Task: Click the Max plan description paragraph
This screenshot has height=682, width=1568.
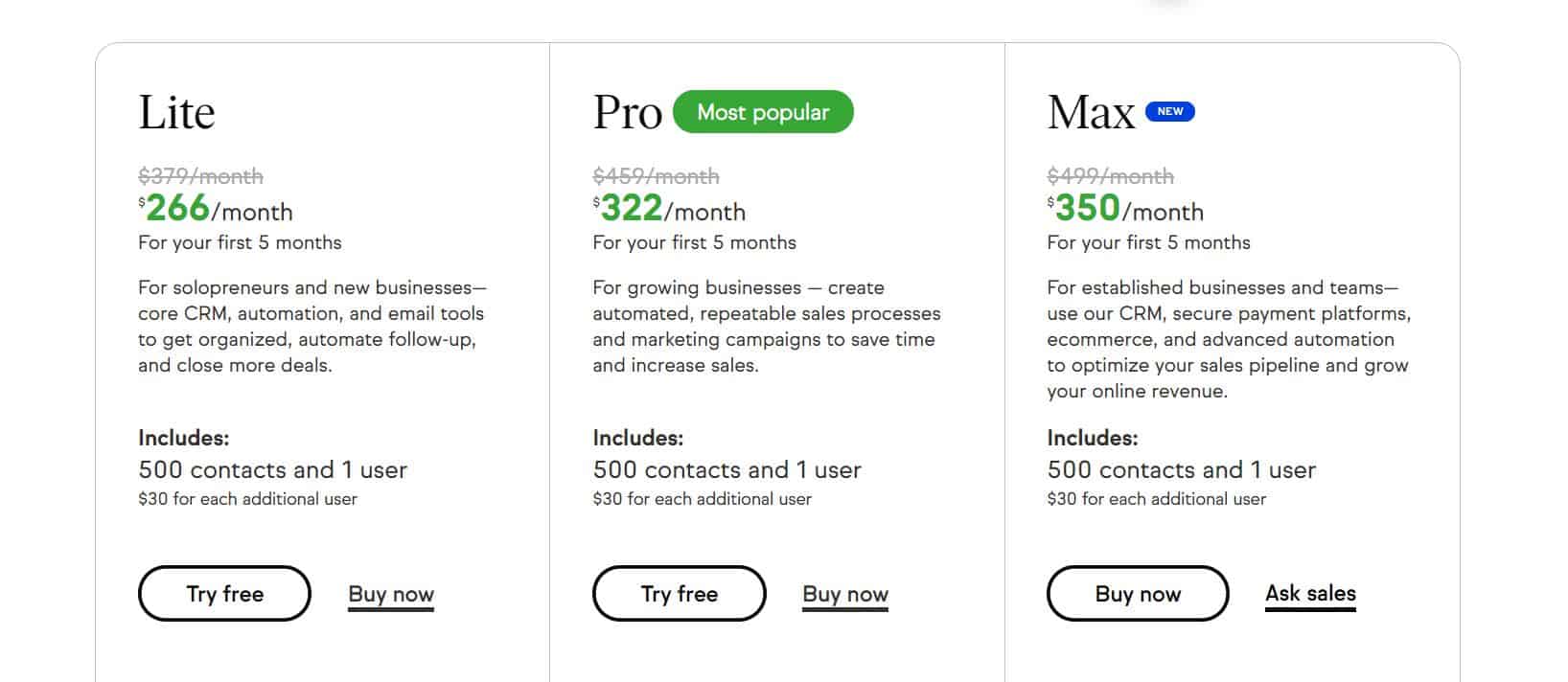Action: pos(1229,339)
